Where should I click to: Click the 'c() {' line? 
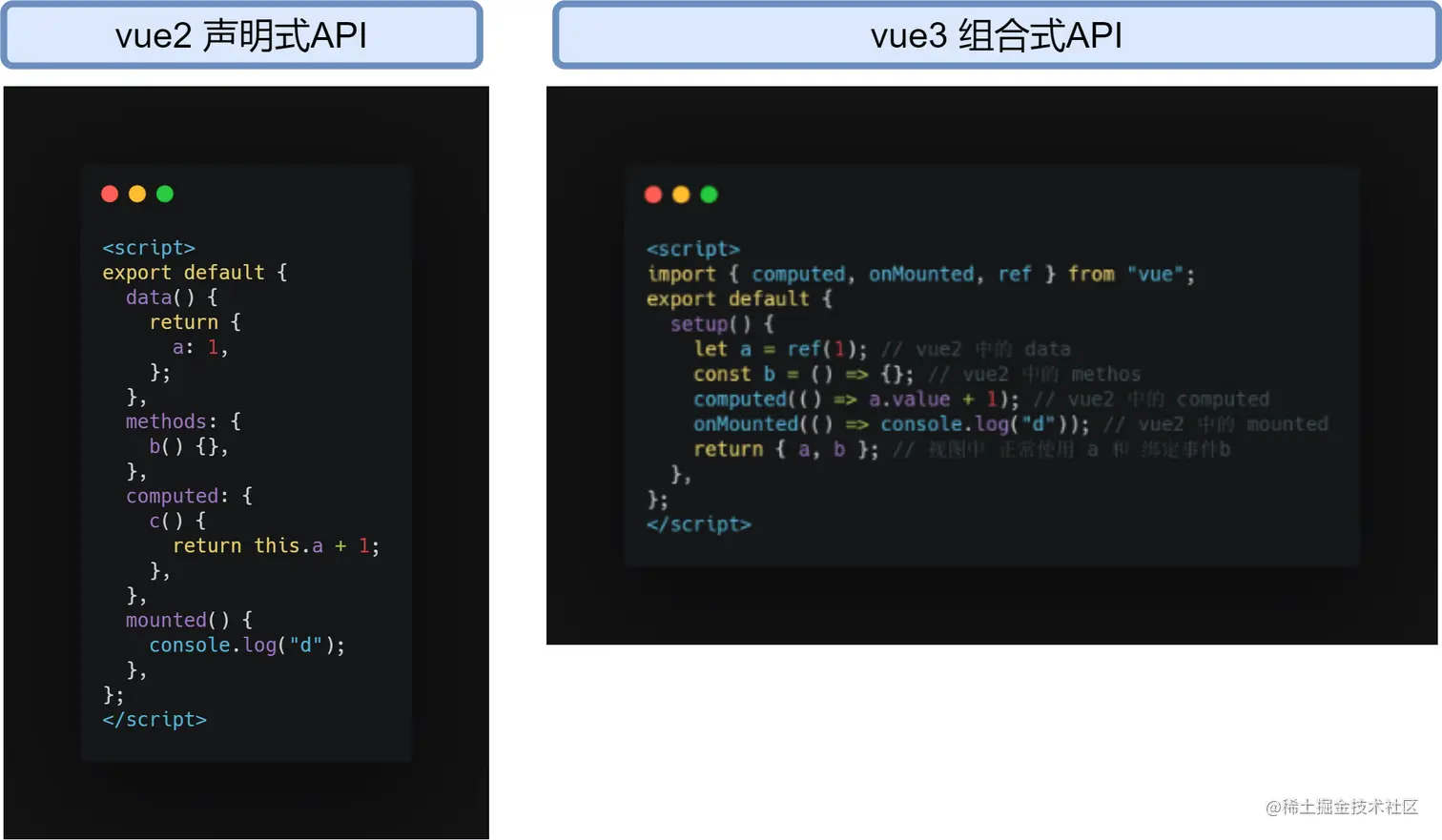click(177, 521)
